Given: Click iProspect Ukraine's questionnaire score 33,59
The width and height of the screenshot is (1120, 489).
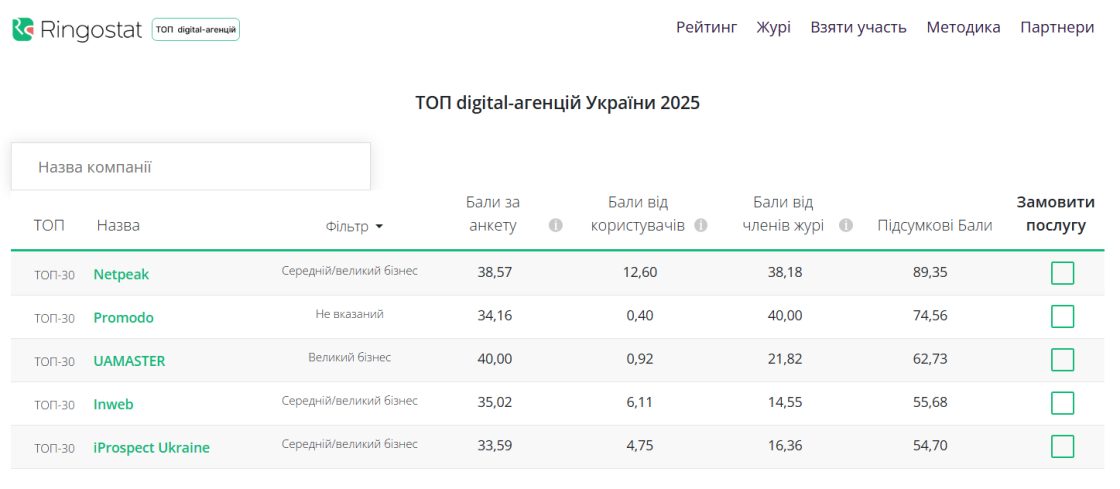Looking at the screenshot, I should (x=495, y=446).
